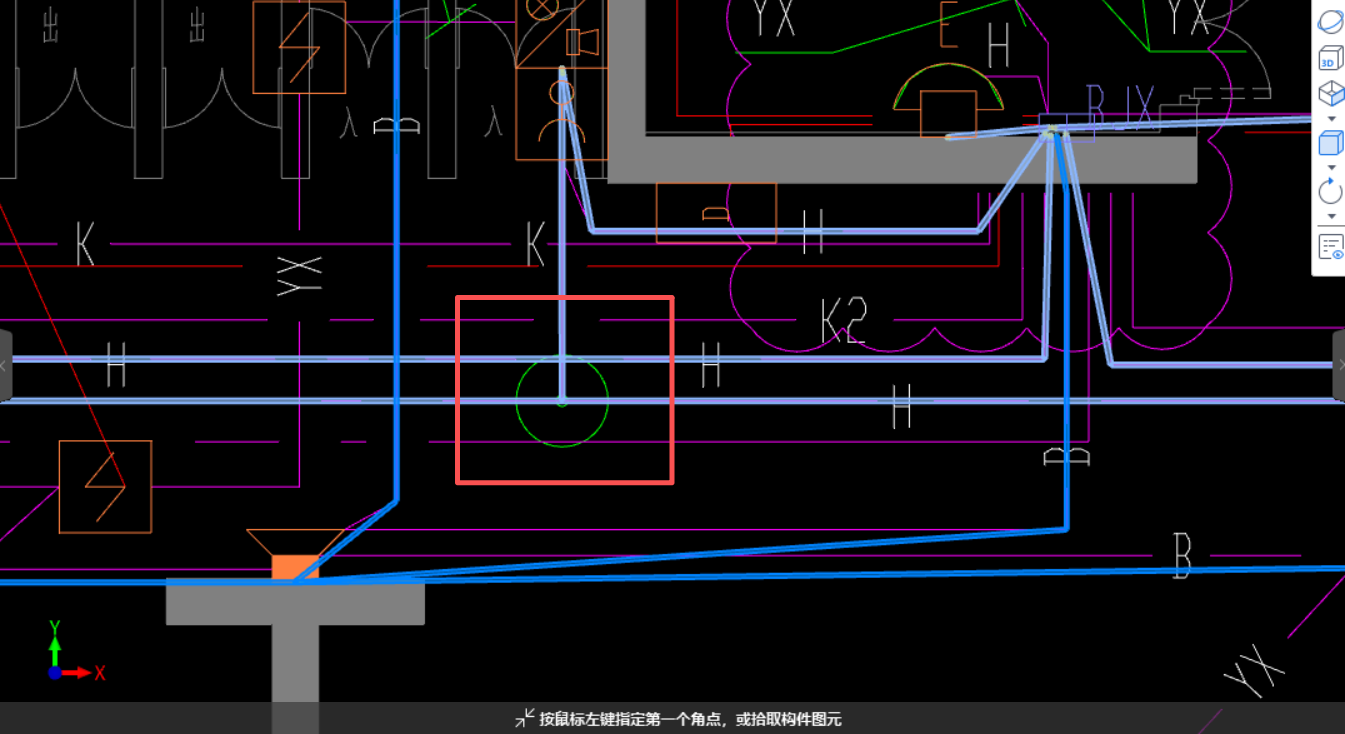Expand dropdown arrow below the rotate icon
The width and height of the screenshot is (1345, 734).
1331,216
